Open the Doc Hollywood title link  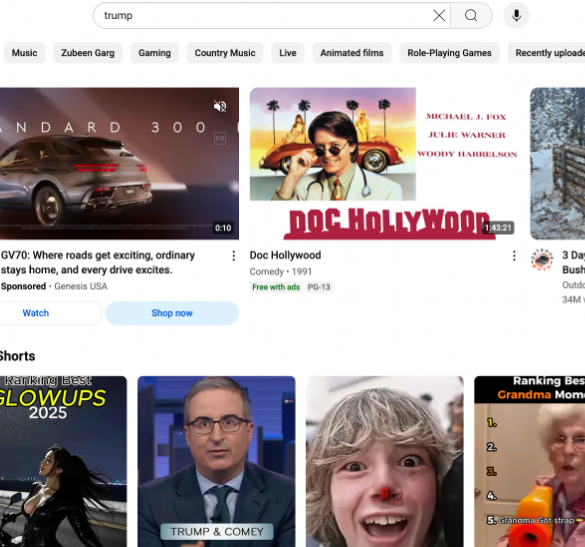(x=285, y=255)
